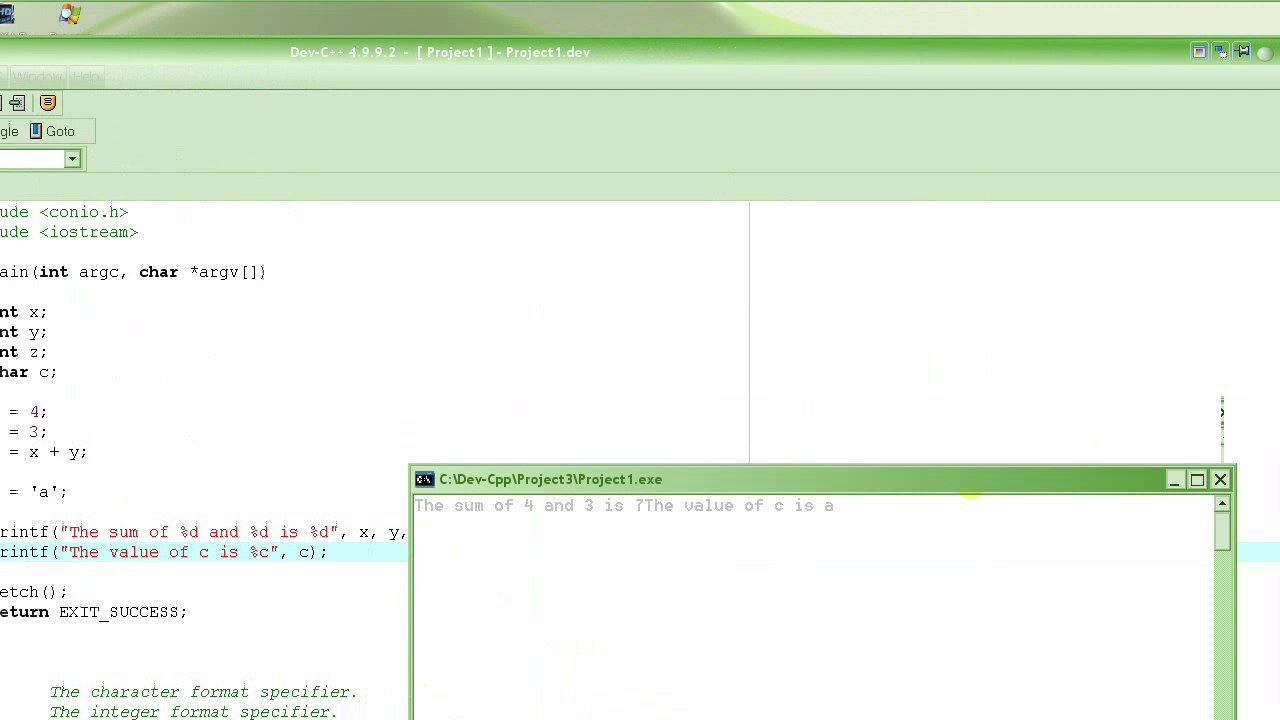Close the Project1.exe console window

point(1220,480)
